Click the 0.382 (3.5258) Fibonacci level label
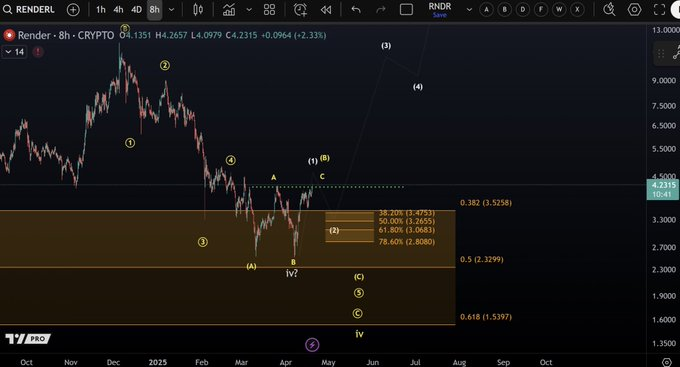The height and width of the screenshot is (367, 680). 486,203
